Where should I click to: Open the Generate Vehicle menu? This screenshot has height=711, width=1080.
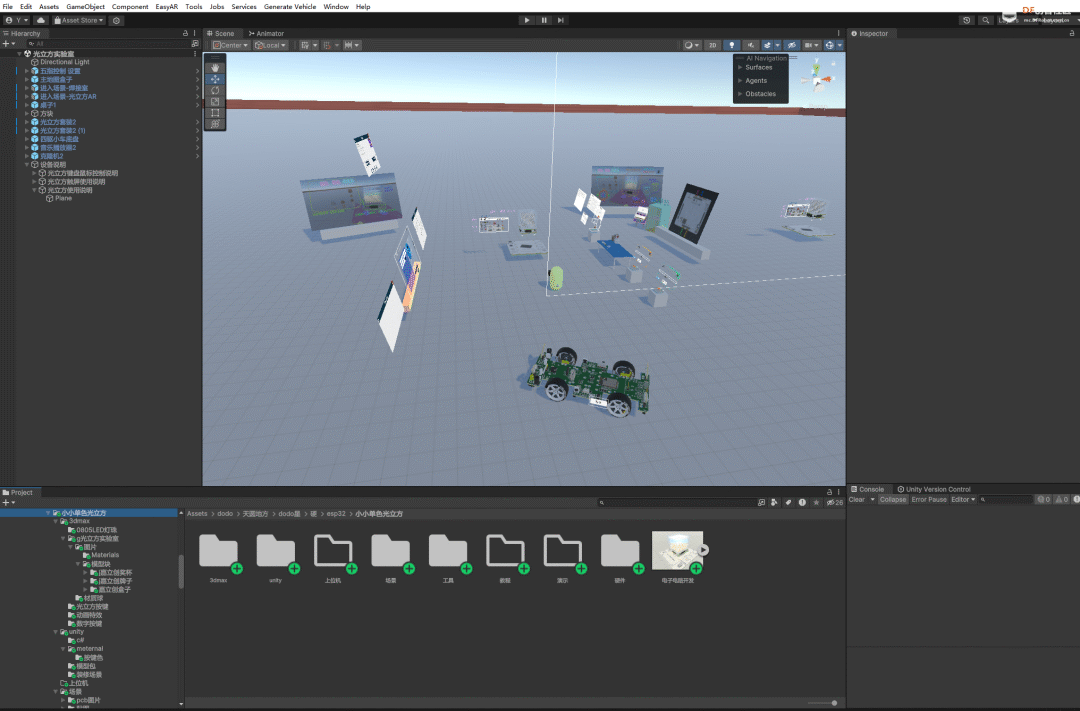click(x=290, y=6)
